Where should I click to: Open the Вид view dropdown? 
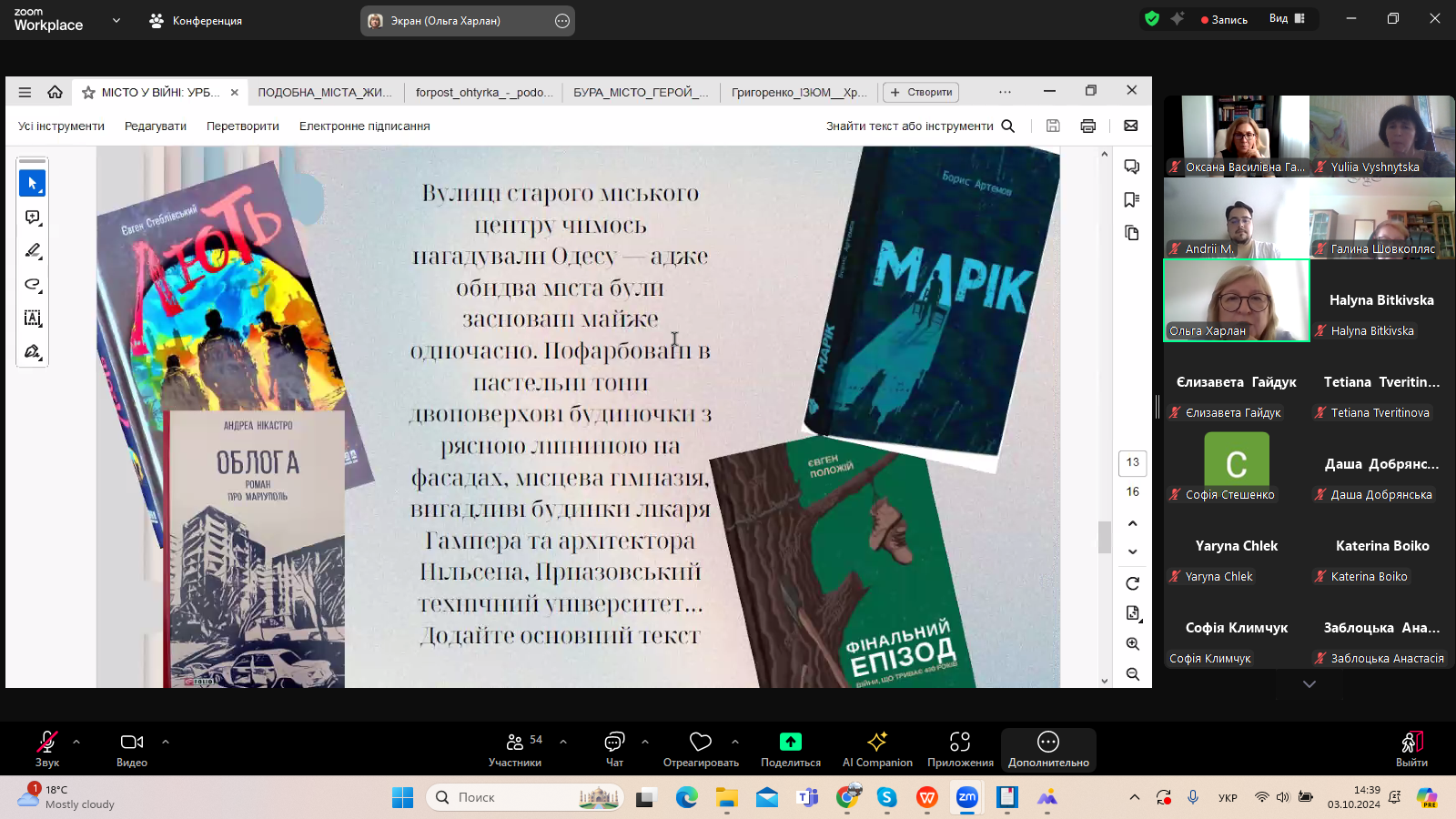tap(1287, 19)
